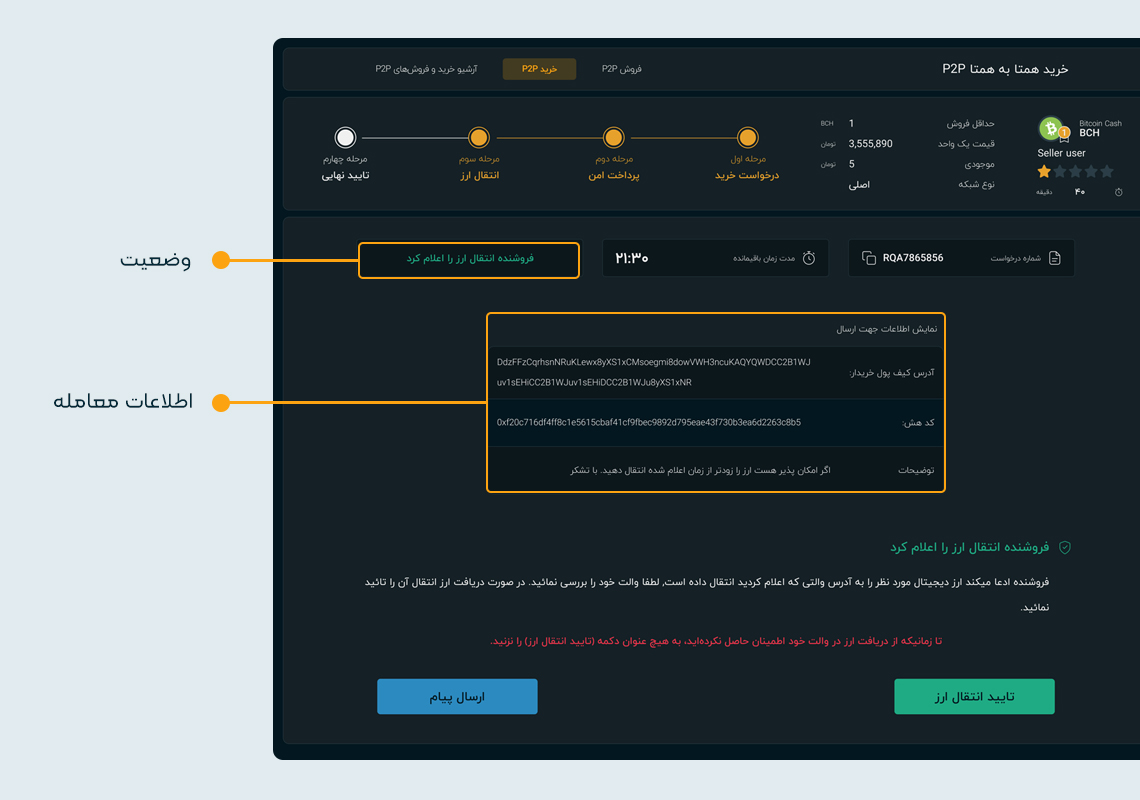Click the remaining time value ۲۱:۳۰
Image resolution: width=1140 pixels, height=800 pixels.
coord(632,258)
